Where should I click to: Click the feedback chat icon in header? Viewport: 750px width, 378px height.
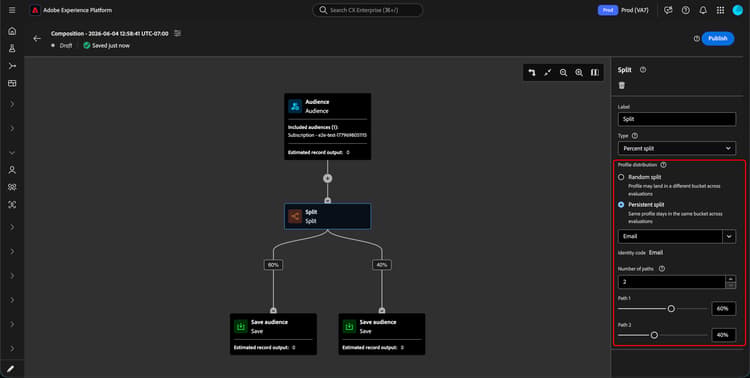668,10
